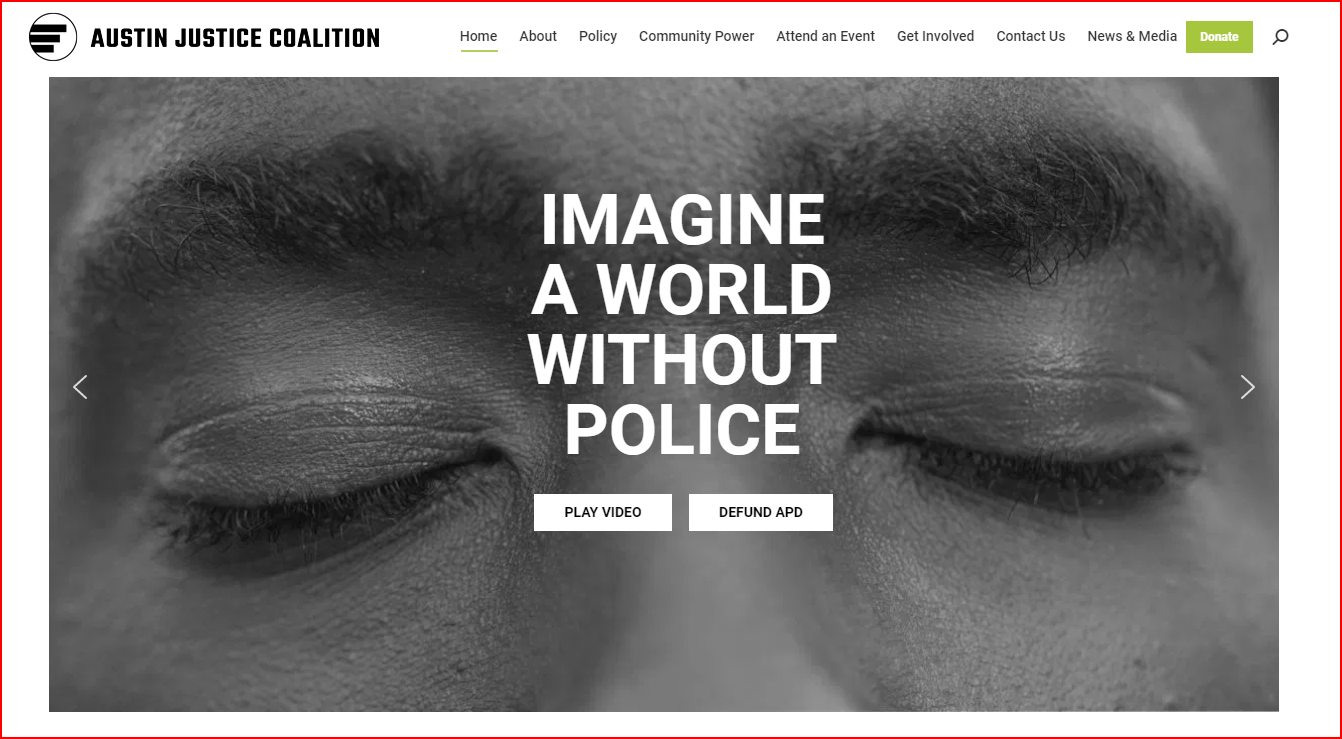
Task: Open the search magnifier icon
Action: click(1280, 37)
